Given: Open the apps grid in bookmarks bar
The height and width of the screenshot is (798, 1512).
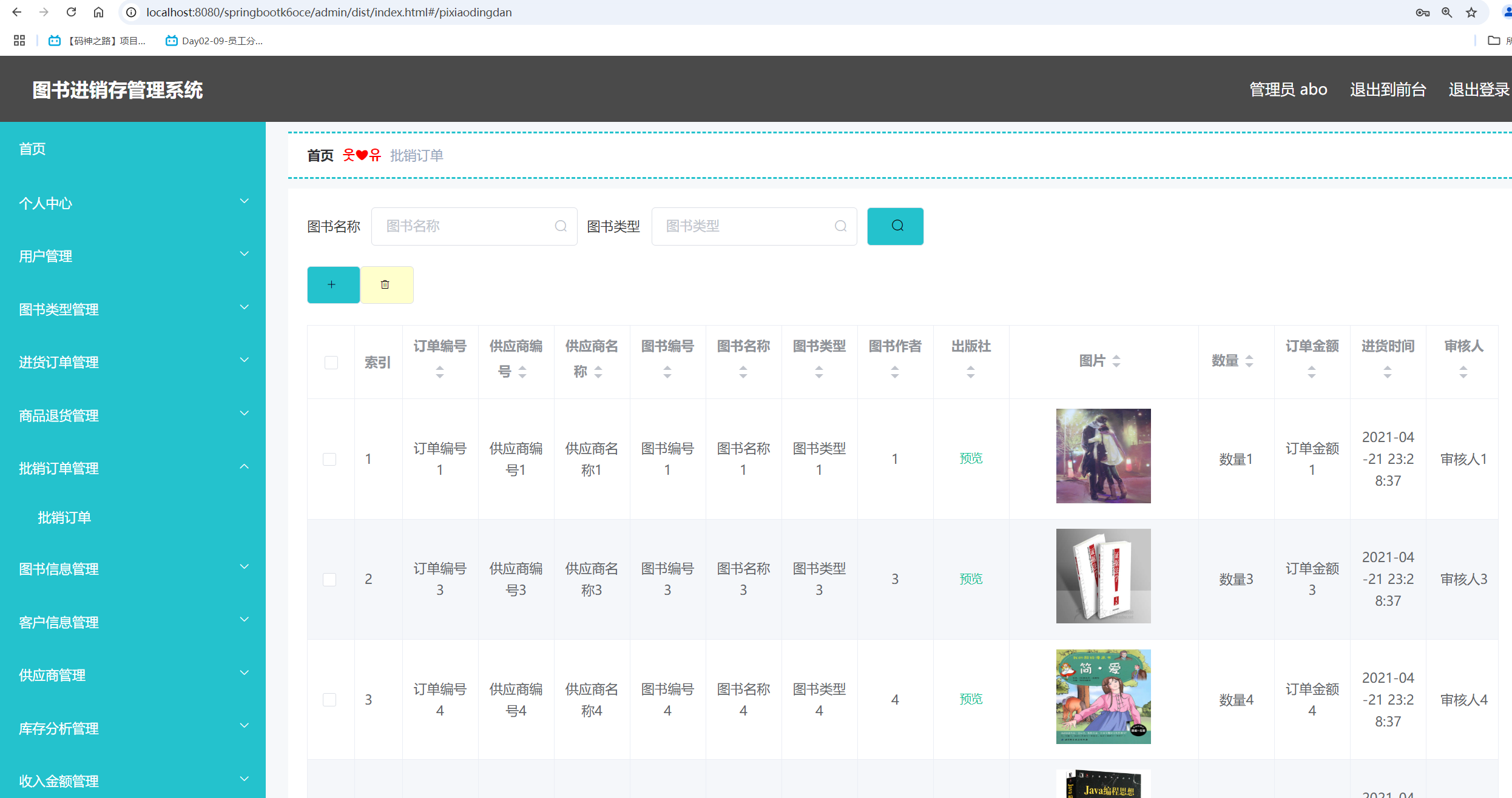Looking at the screenshot, I should tap(19, 41).
